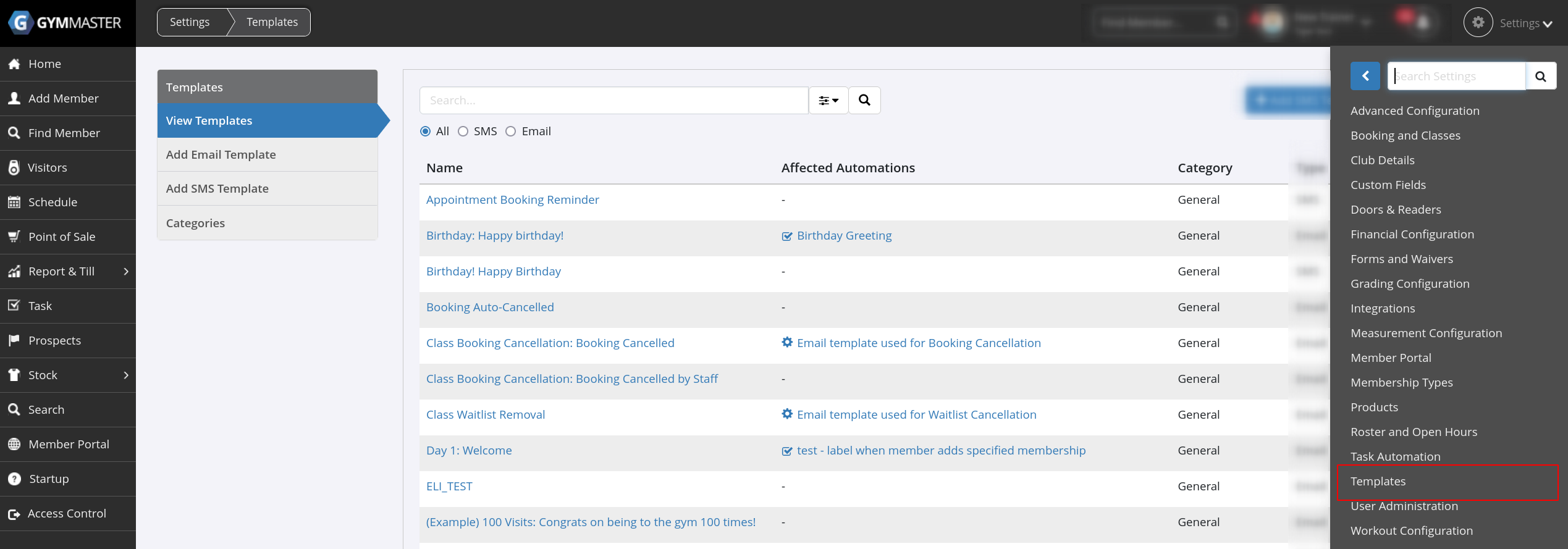Select the SMS filter radio button
Screen dimensions: 1568x549
coord(463,132)
